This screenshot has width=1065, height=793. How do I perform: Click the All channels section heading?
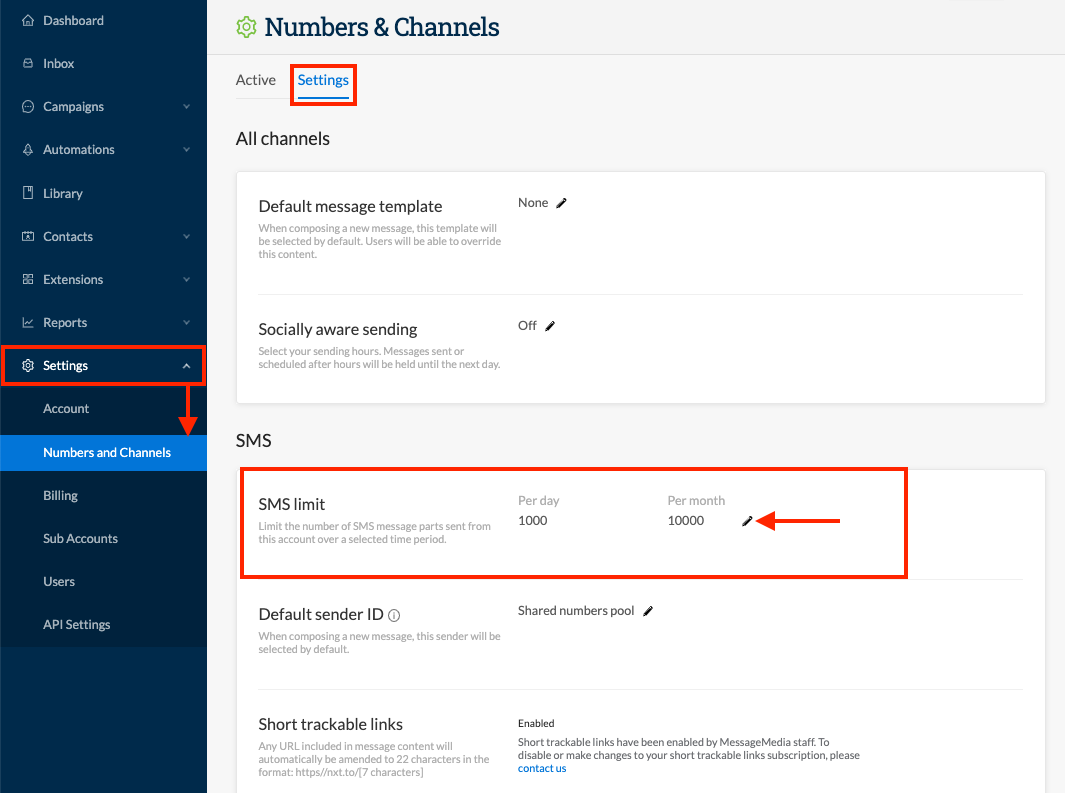[283, 139]
